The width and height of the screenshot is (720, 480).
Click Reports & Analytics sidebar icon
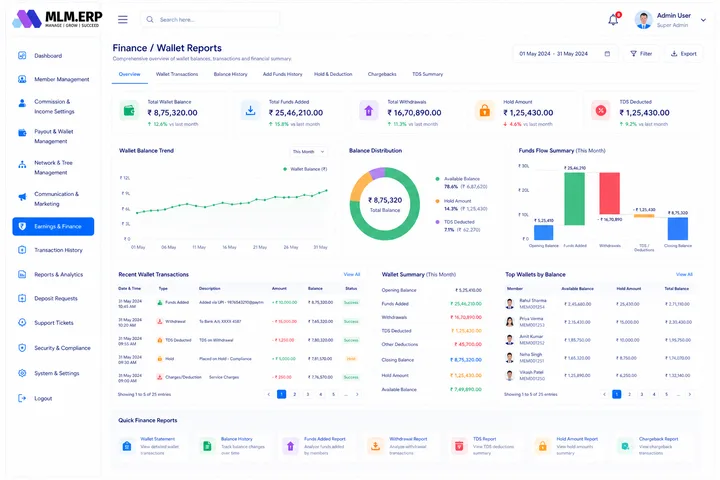coord(22,274)
